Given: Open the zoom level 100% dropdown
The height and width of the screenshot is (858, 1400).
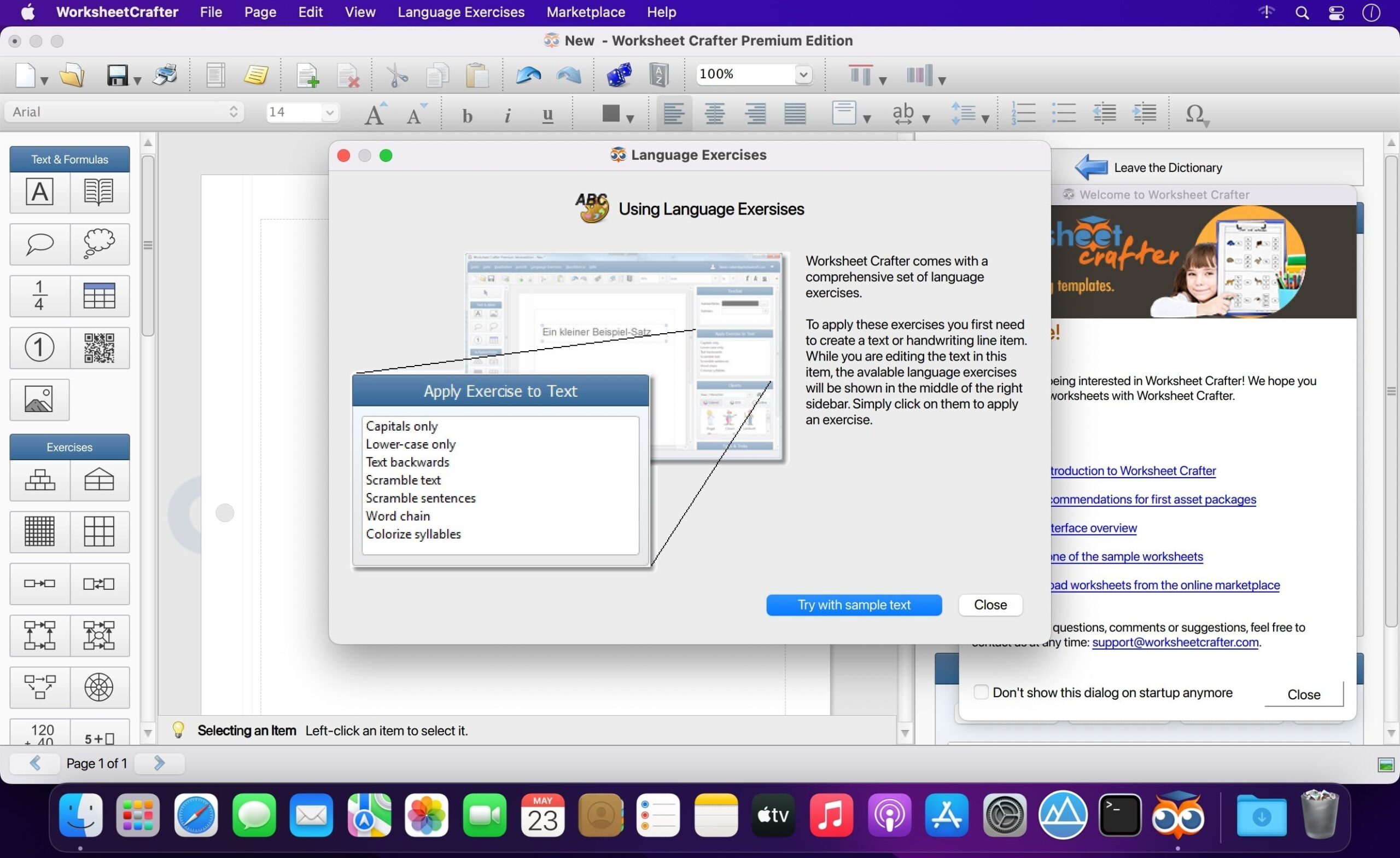Looking at the screenshot, I should (802, 74).
